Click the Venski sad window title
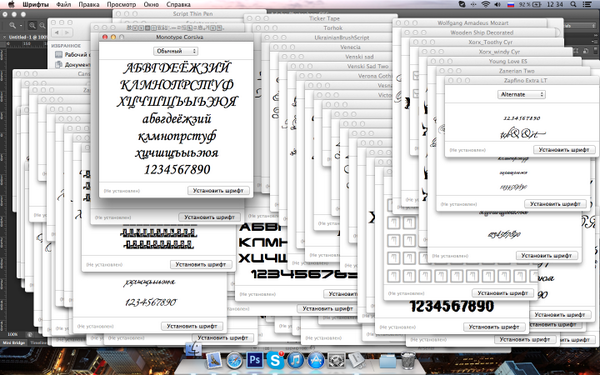 coord(359,57)
